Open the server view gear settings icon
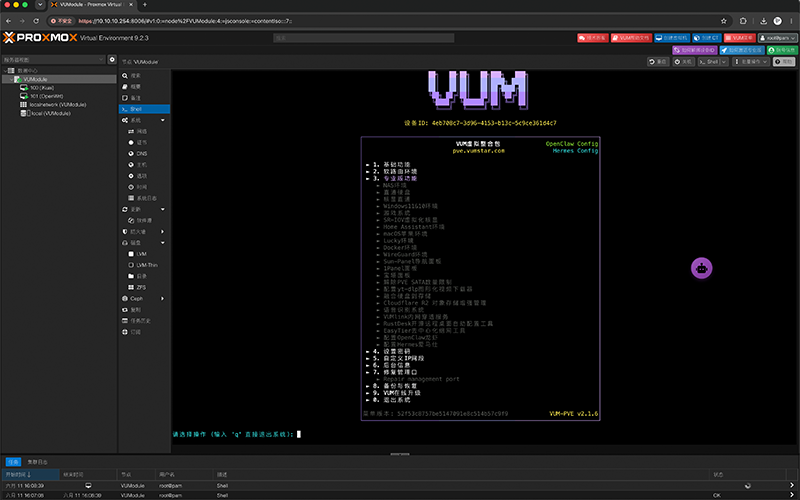This screenshot has height=500, width=800. pyautogui.click(x=112, y=60)
